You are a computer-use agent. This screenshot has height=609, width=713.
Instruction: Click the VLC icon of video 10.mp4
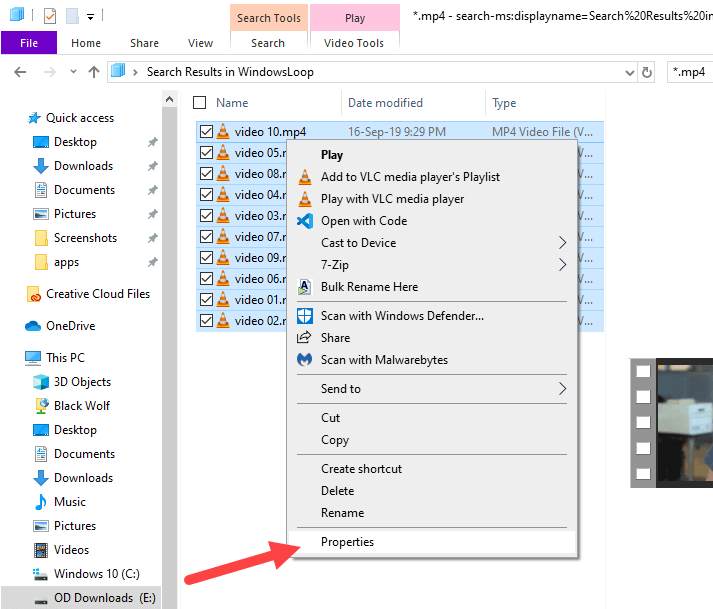(223, 131)
